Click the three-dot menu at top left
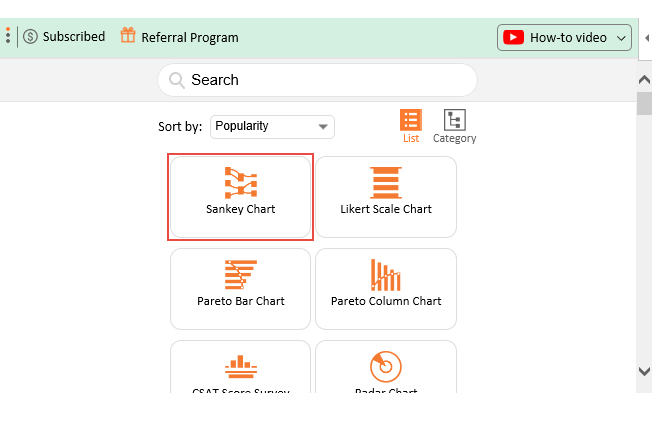The height and width of the screenshot is (423, 652). [x=8, y=37]
